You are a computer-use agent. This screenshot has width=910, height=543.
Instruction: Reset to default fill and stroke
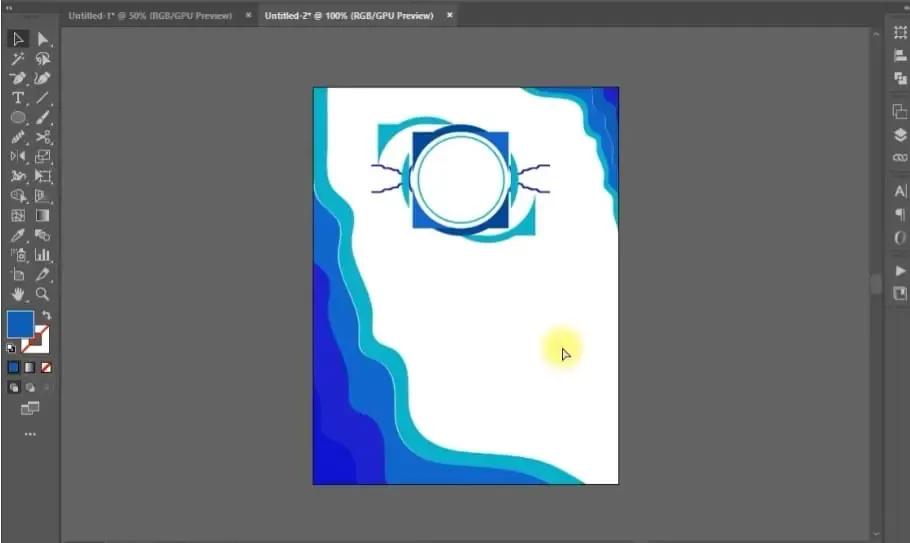[11, 348]
